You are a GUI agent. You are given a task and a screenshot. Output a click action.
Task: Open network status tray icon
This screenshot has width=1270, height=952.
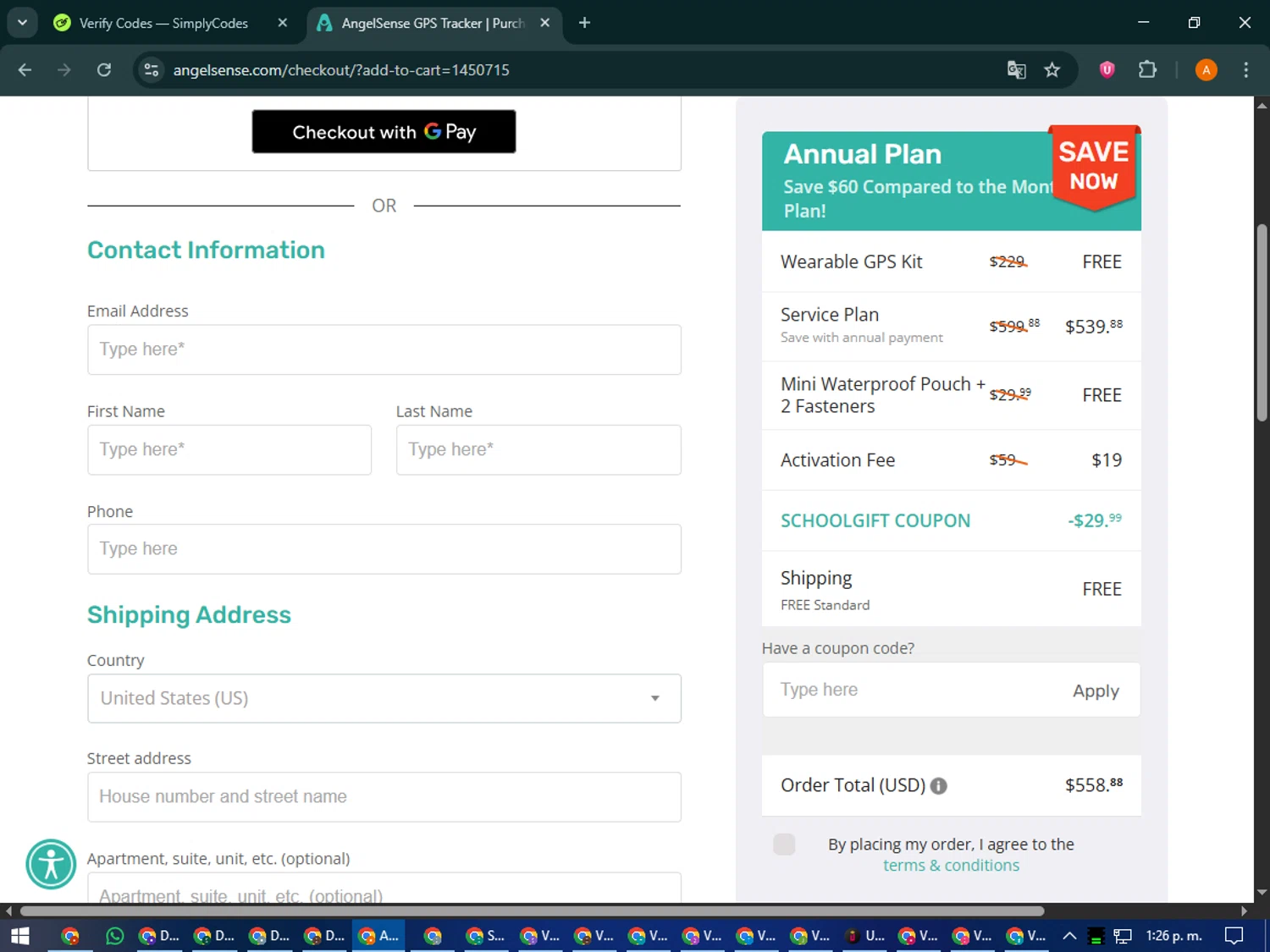pos(1123,936)
